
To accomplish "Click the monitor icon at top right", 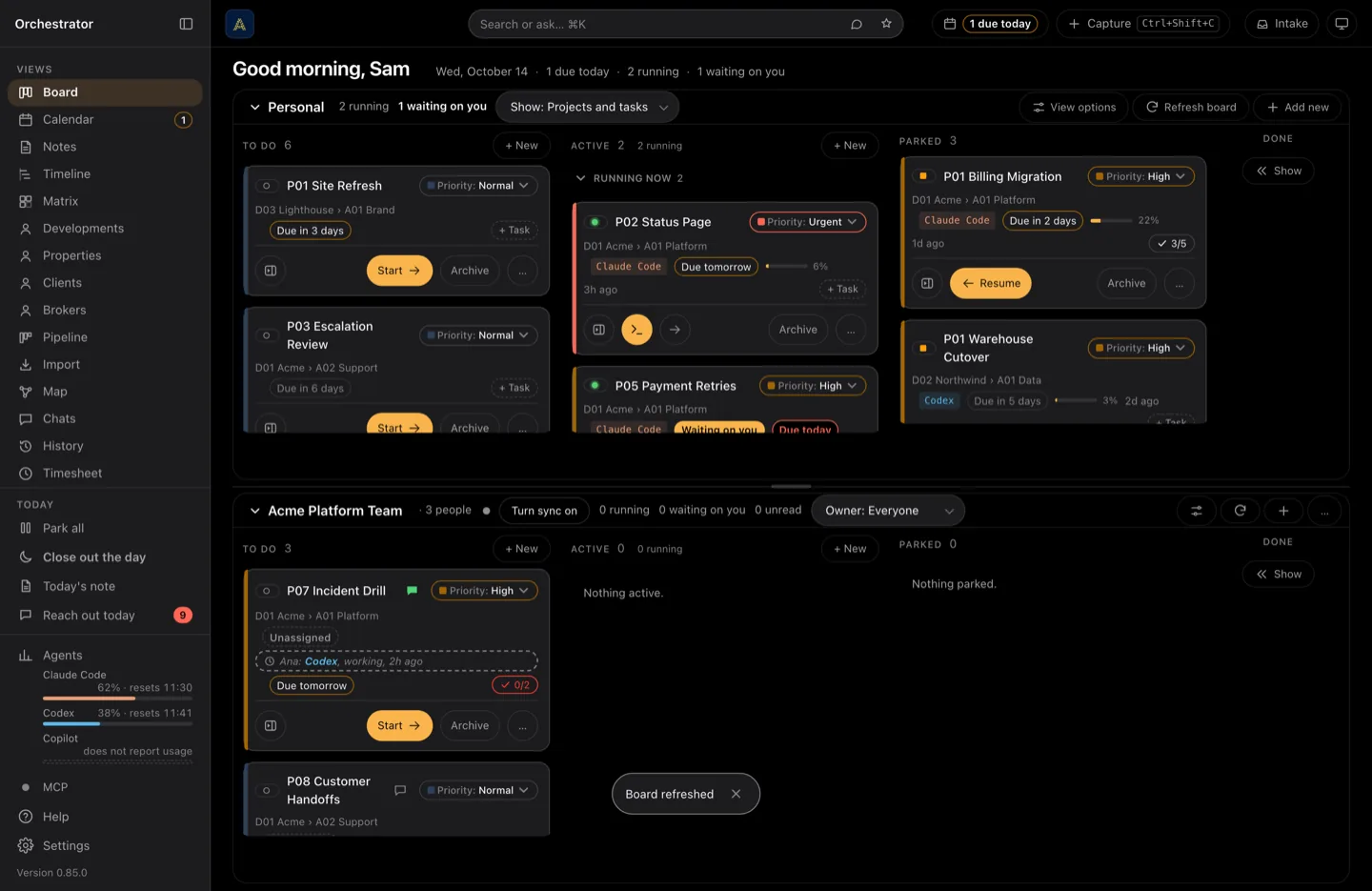I will click(x=1342, y=24).
